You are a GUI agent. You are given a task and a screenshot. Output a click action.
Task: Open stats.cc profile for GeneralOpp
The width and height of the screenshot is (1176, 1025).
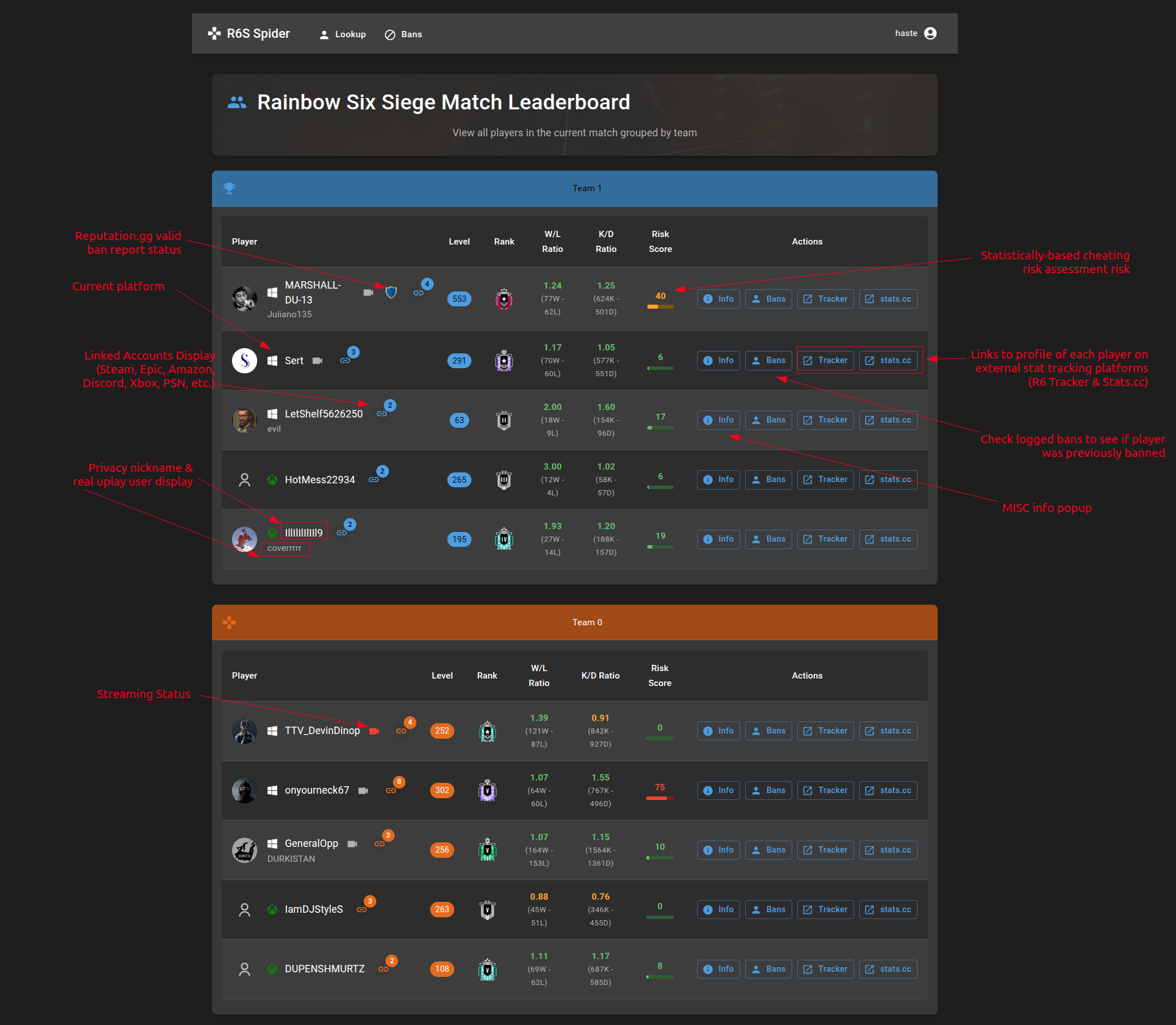(x=888, y=850)
